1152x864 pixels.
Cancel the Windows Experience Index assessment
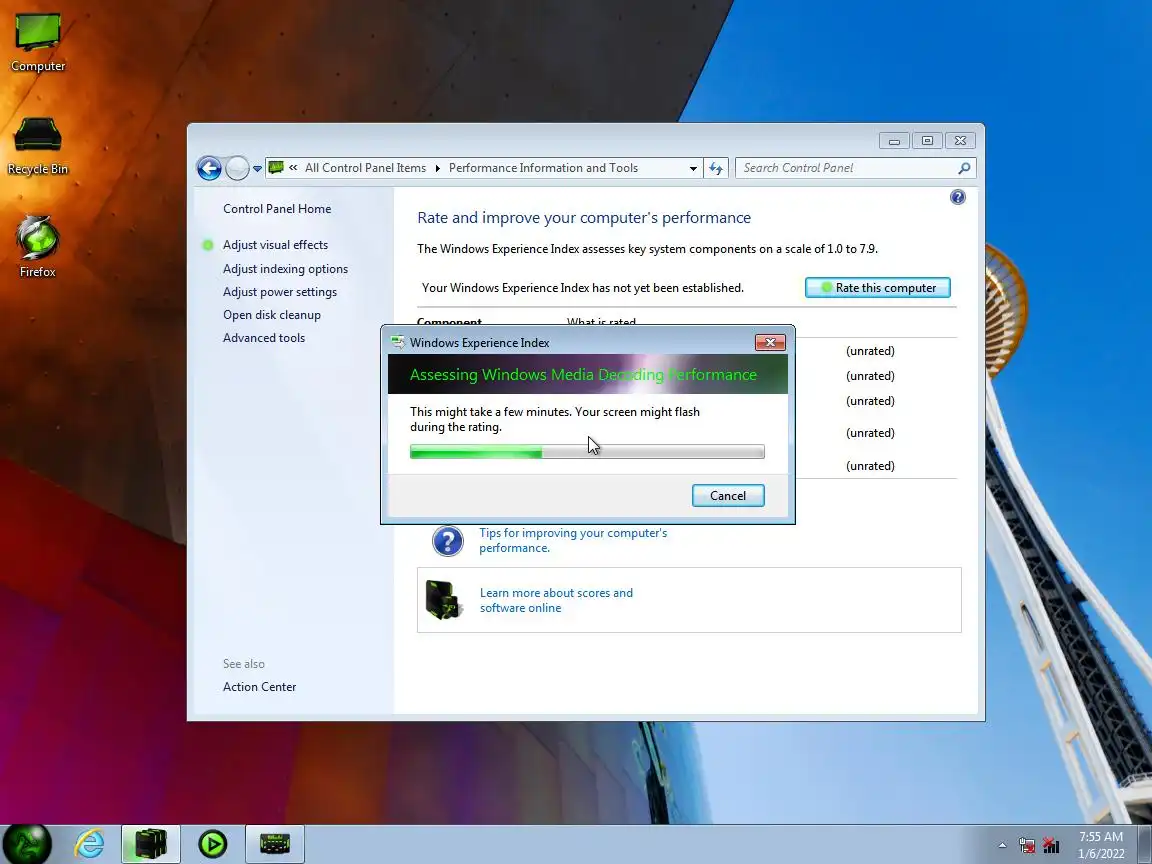(x=727, y=495)
